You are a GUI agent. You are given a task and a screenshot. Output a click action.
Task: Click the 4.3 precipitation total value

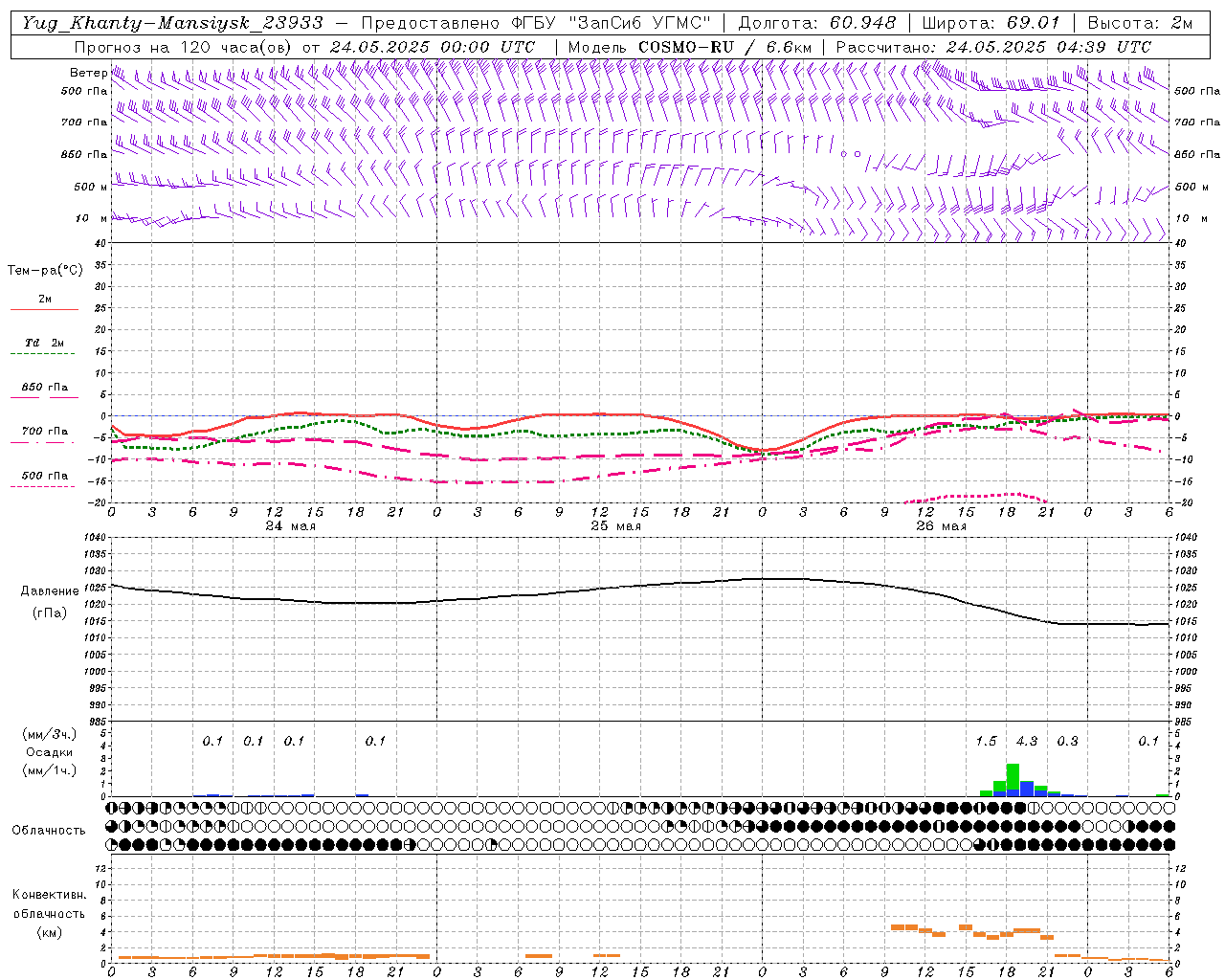click(x=1027, y=741)
